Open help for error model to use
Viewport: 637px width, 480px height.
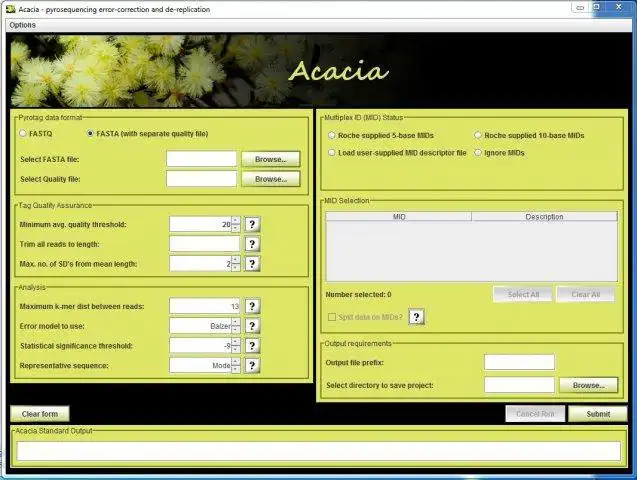point(252,326)
